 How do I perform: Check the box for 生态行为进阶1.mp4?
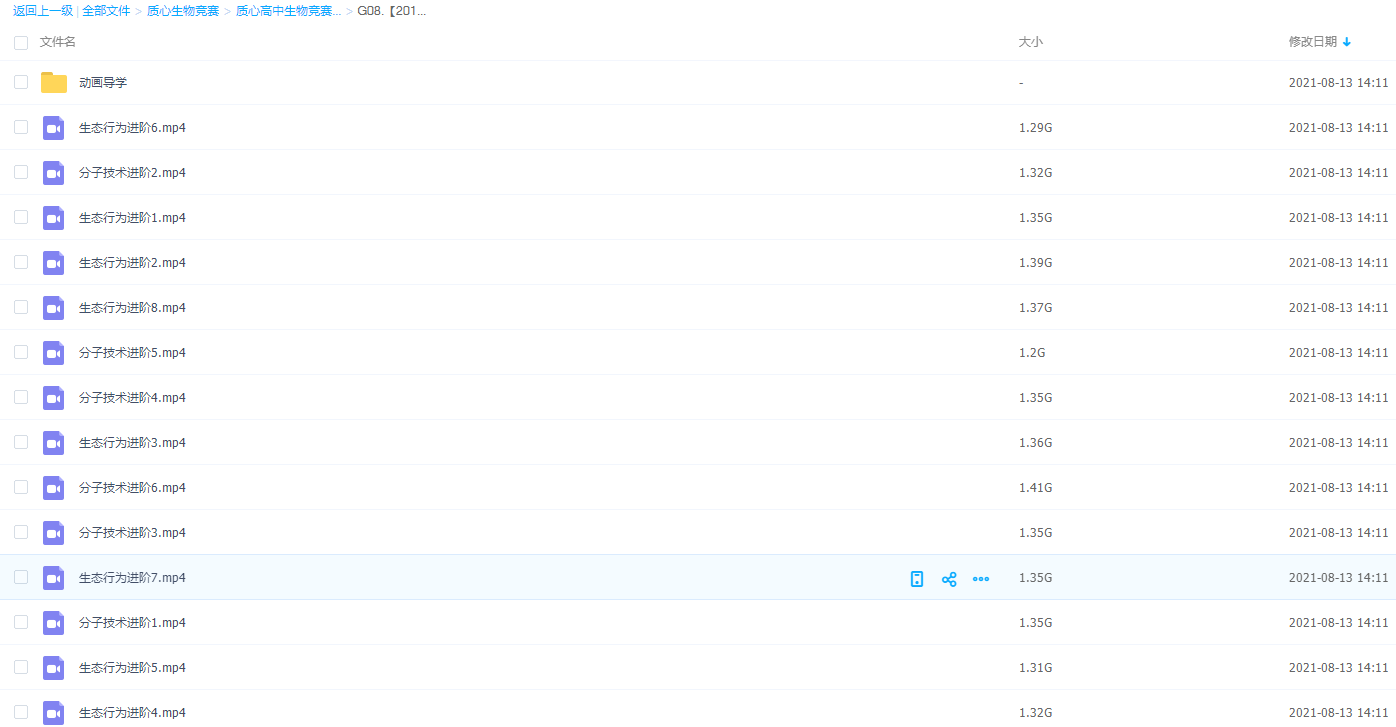21,218
